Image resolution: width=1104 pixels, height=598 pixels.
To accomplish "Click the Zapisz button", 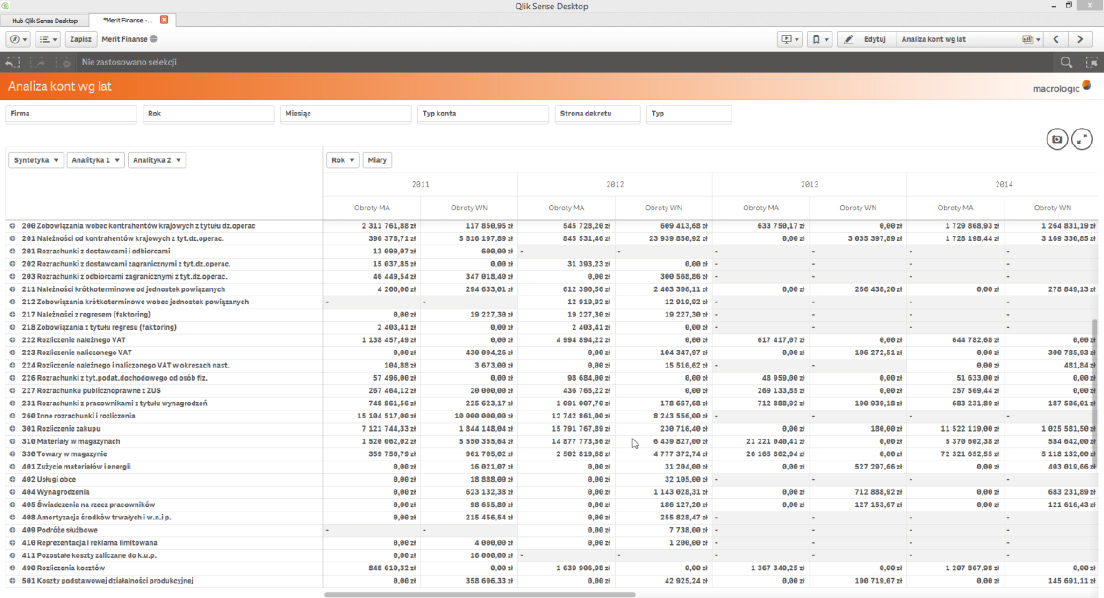I will pyautogui.click(x=81, y=39).
